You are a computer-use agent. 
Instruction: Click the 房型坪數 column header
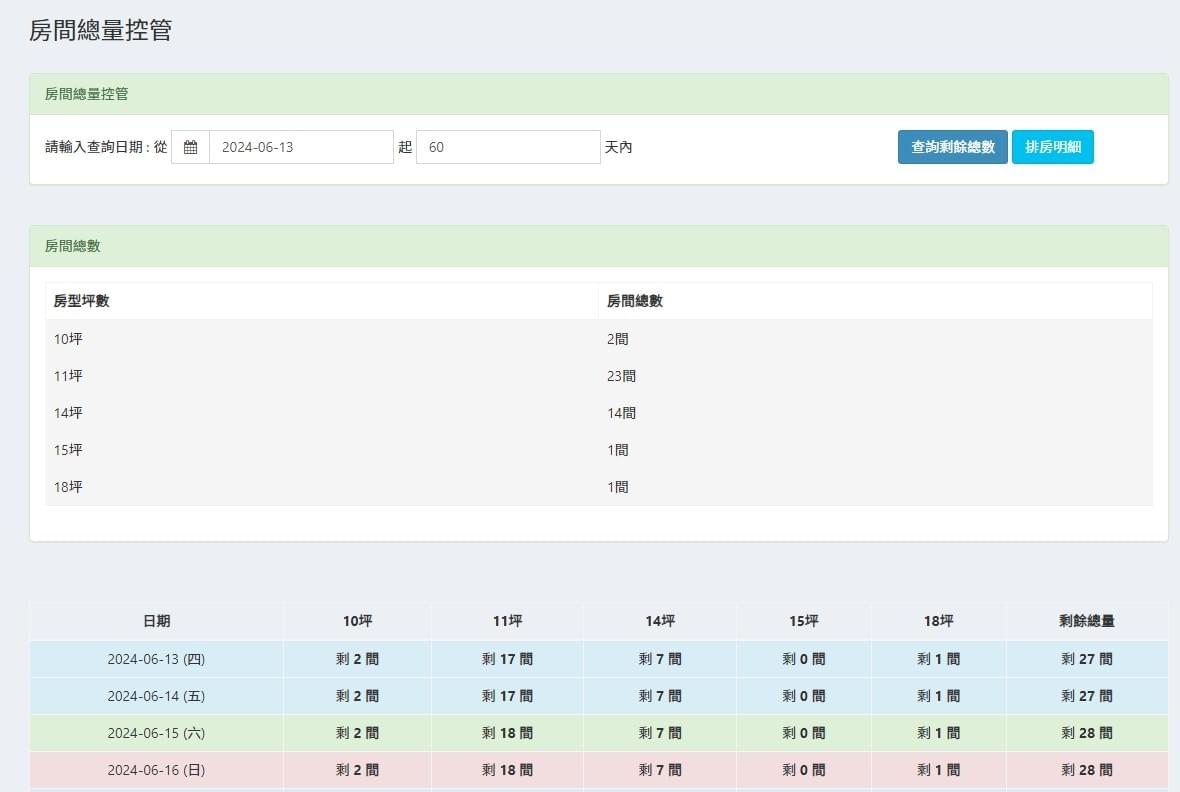tap(82, 301)
